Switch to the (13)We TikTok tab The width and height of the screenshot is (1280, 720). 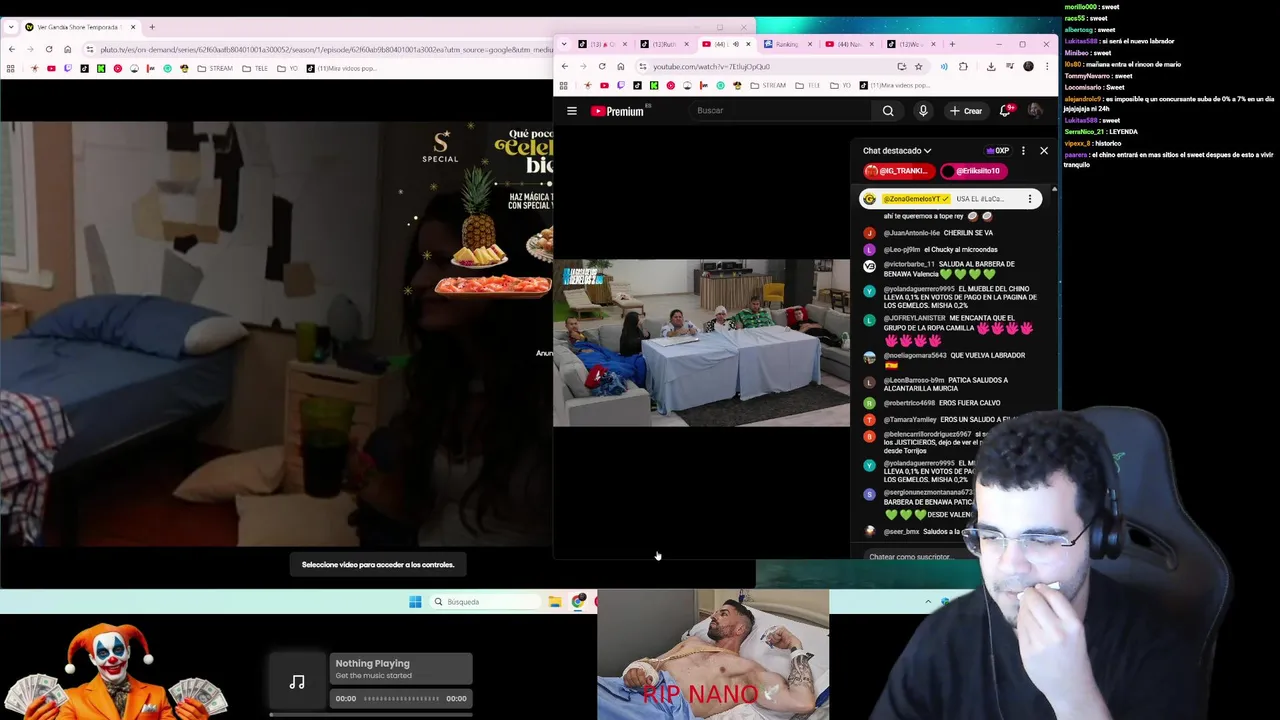pos(910,44)
